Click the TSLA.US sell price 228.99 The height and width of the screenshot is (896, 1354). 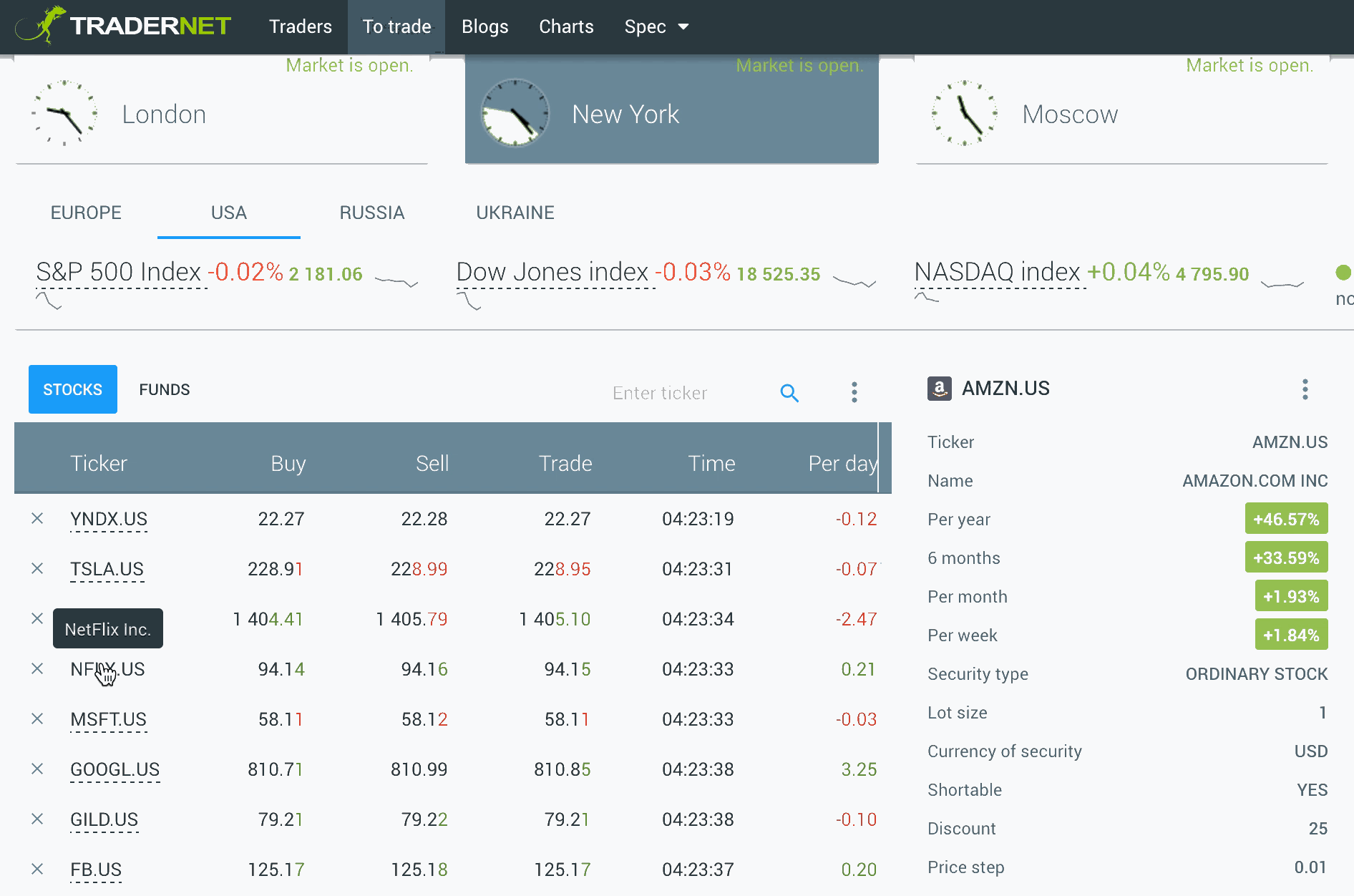(x=419, y=569)
